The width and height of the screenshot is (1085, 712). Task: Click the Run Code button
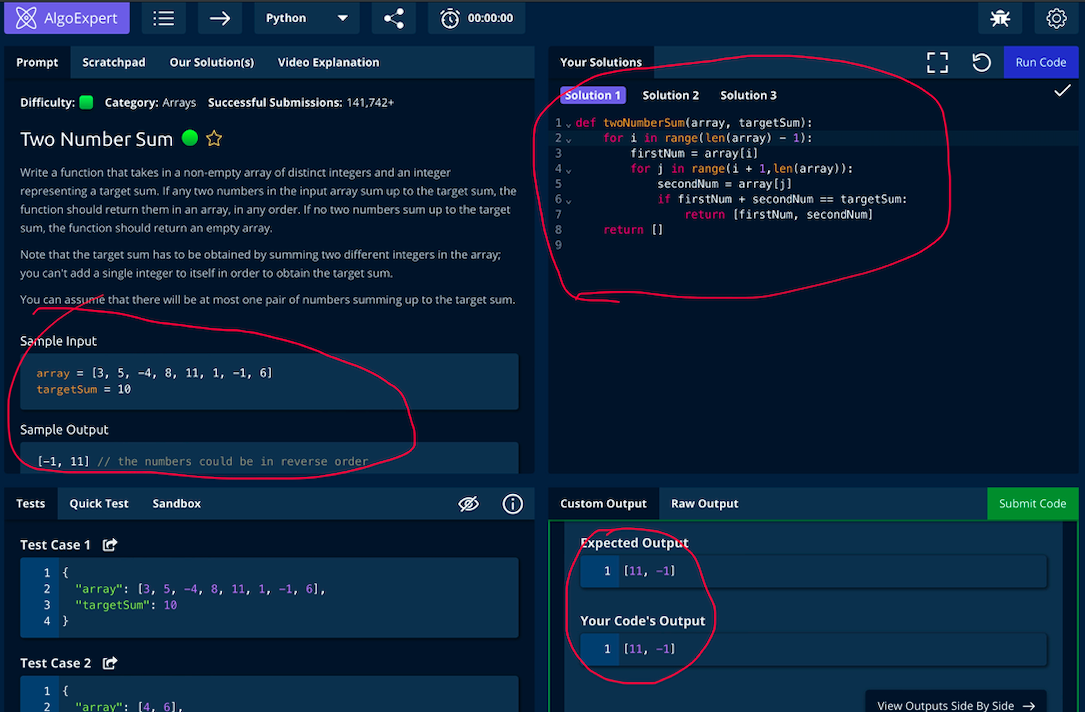(1041, 62)
